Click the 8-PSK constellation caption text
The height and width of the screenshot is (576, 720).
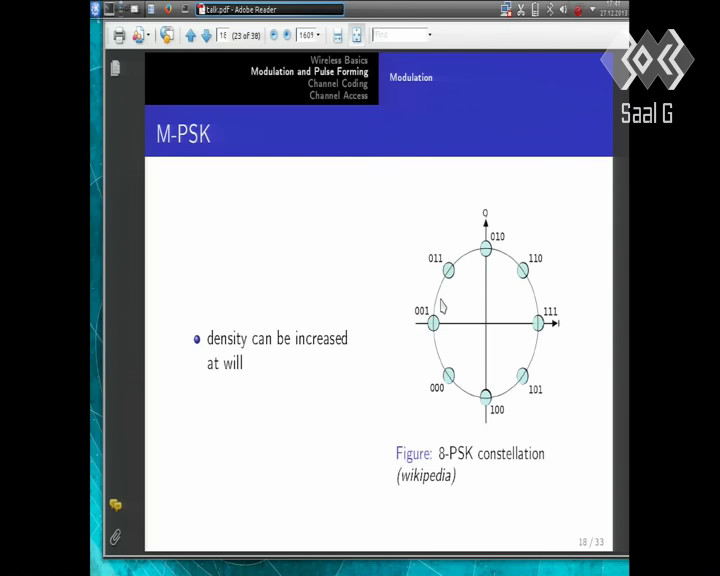tap(491, 454)
